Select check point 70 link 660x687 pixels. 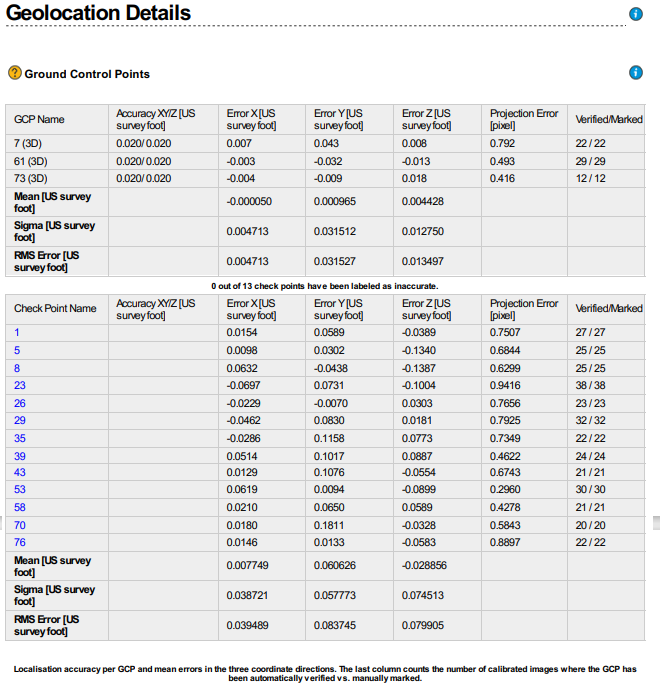click(20, 525)
